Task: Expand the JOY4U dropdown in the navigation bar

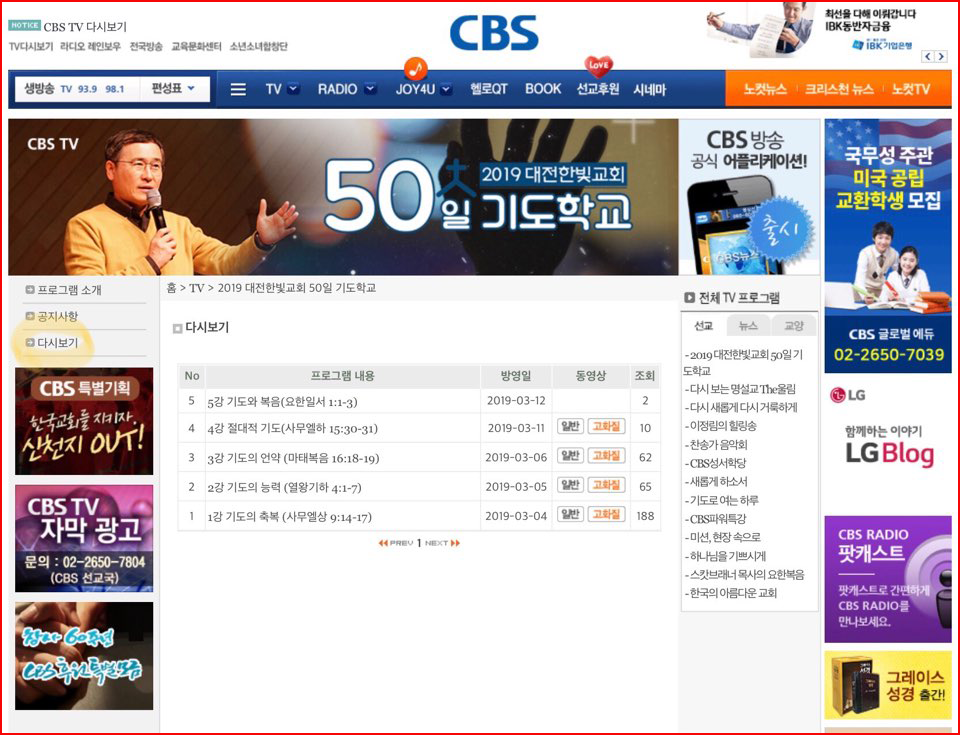Action: (x=446, y=89)
